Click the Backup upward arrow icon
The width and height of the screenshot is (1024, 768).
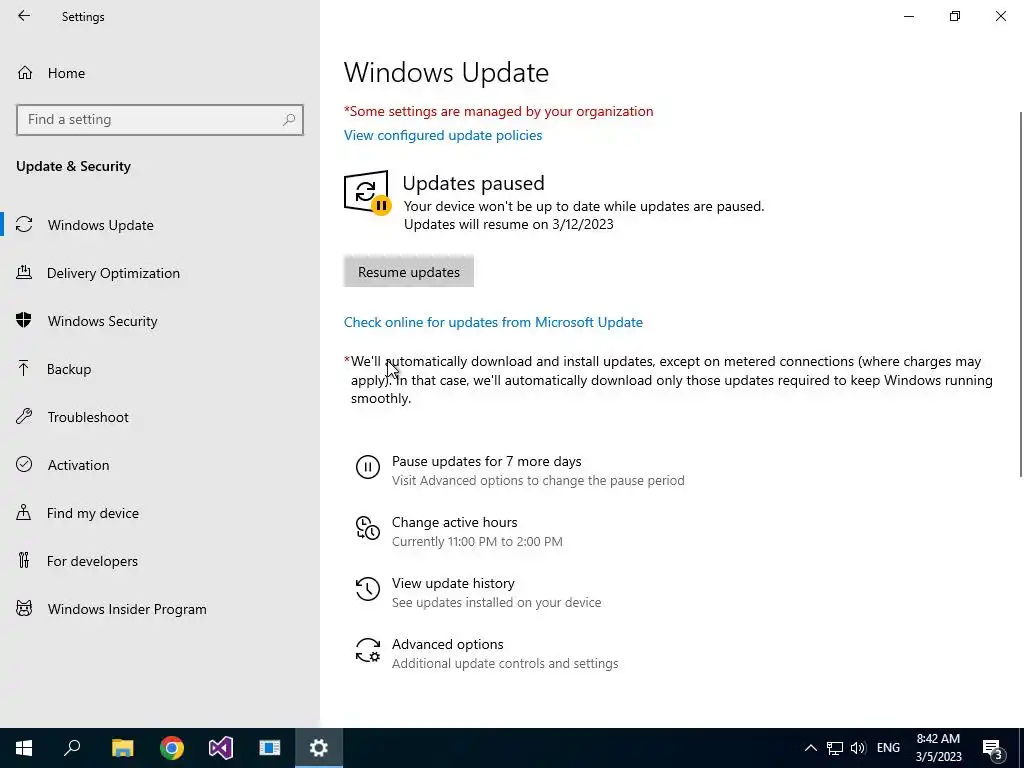click(24, 368)
